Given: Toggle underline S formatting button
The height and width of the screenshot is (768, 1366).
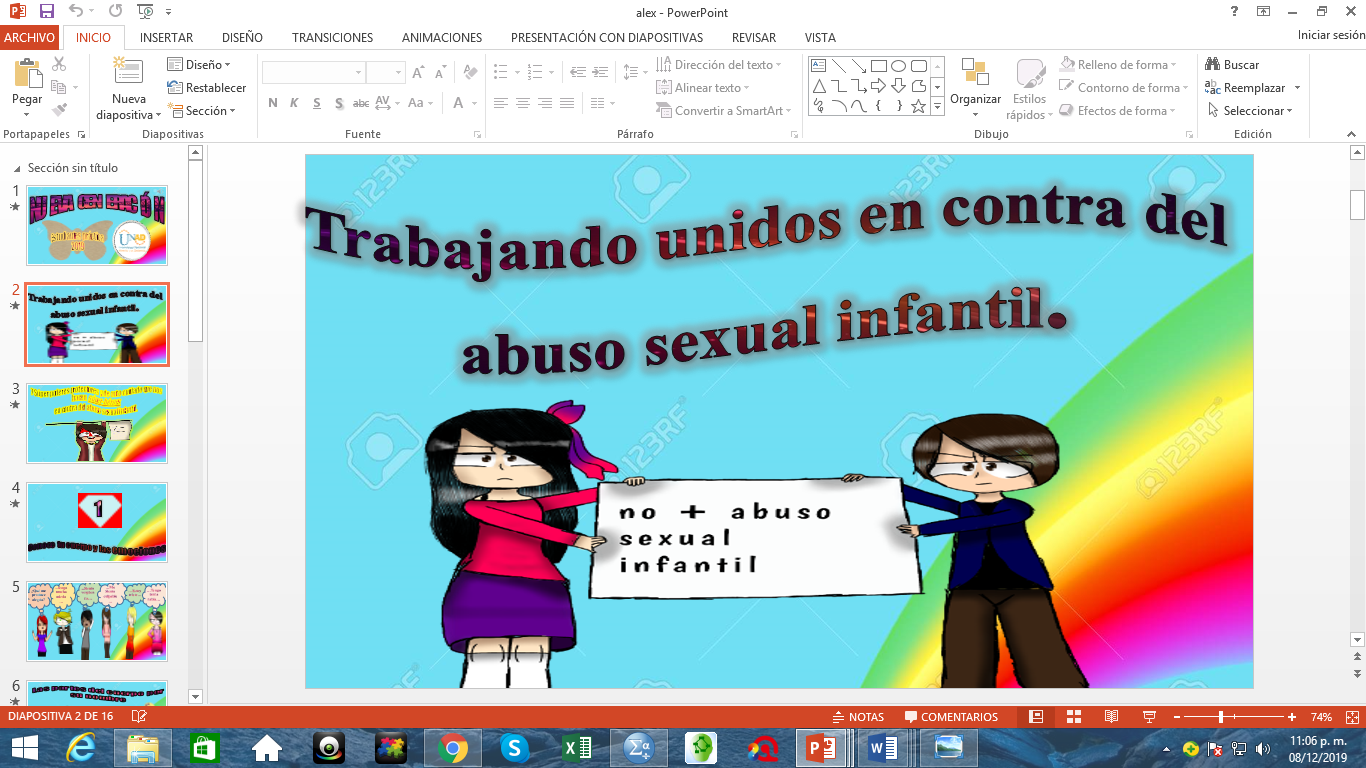Looking at the screenshot, I should (x=317, y=103).
